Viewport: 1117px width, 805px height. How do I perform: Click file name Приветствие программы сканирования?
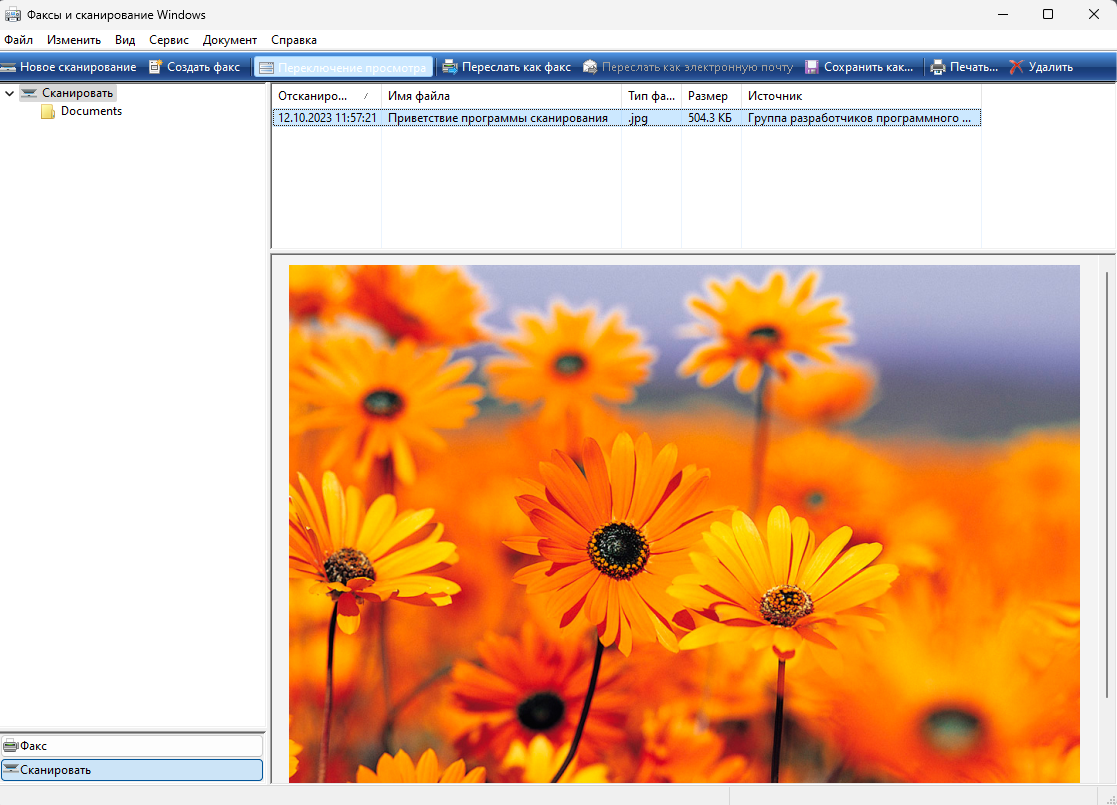coord(498,118)
